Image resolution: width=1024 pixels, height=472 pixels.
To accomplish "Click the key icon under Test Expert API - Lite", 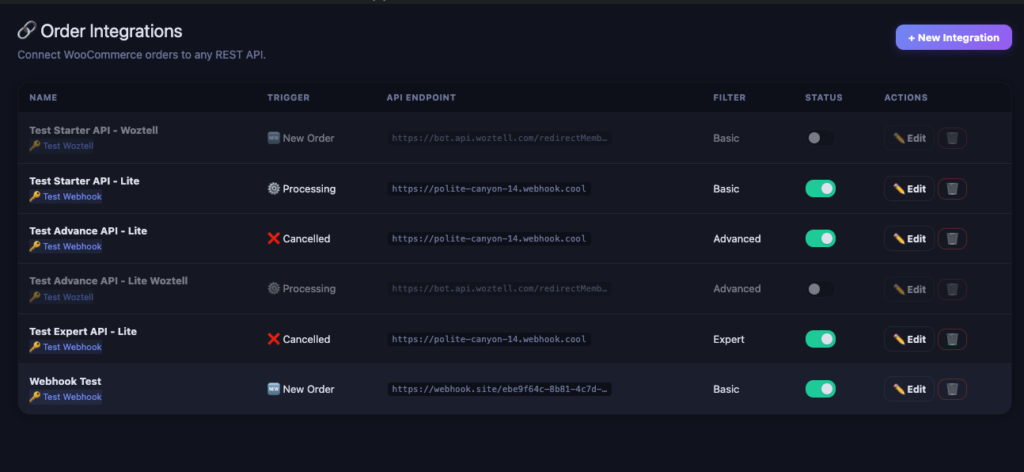I will coord(35,347).
